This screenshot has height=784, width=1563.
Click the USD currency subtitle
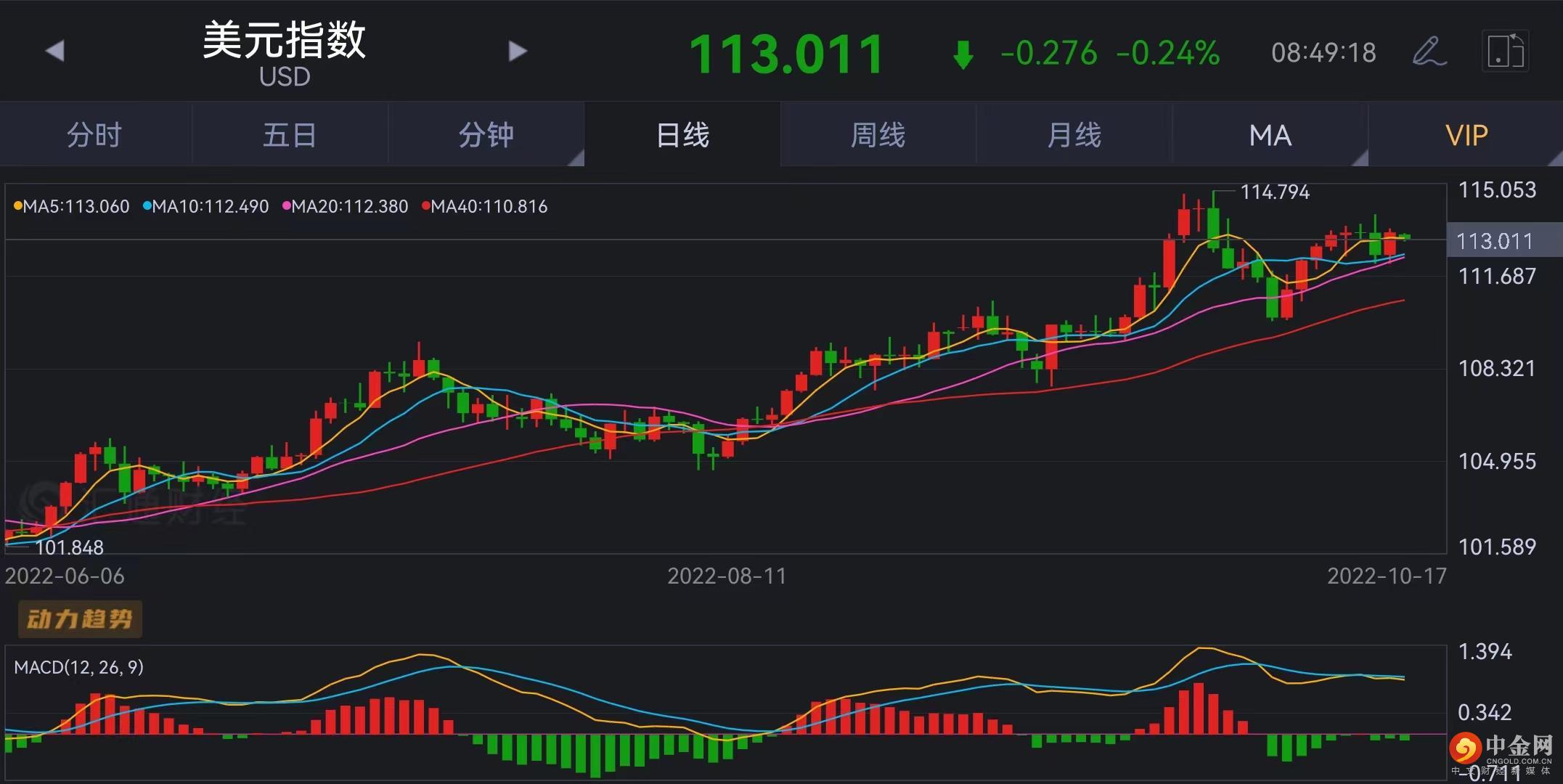coord(285,77)
